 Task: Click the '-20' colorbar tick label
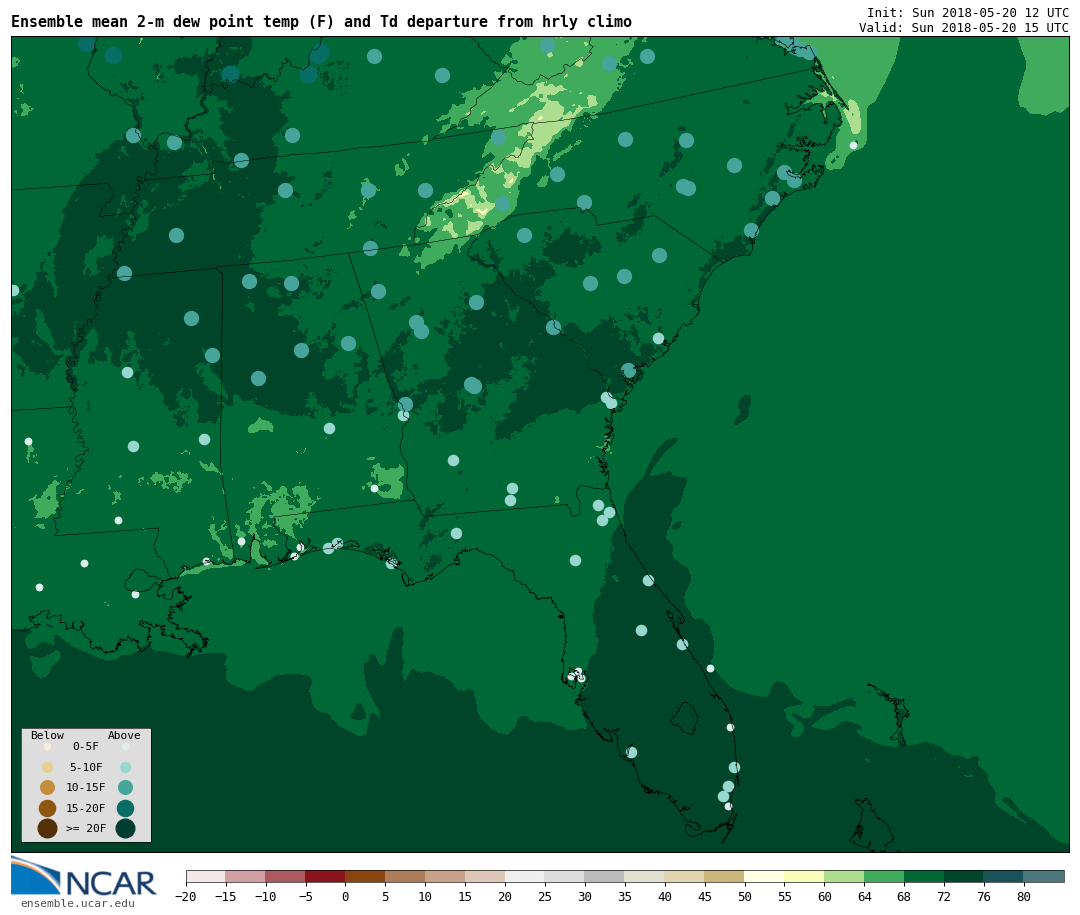click(186, 896)
